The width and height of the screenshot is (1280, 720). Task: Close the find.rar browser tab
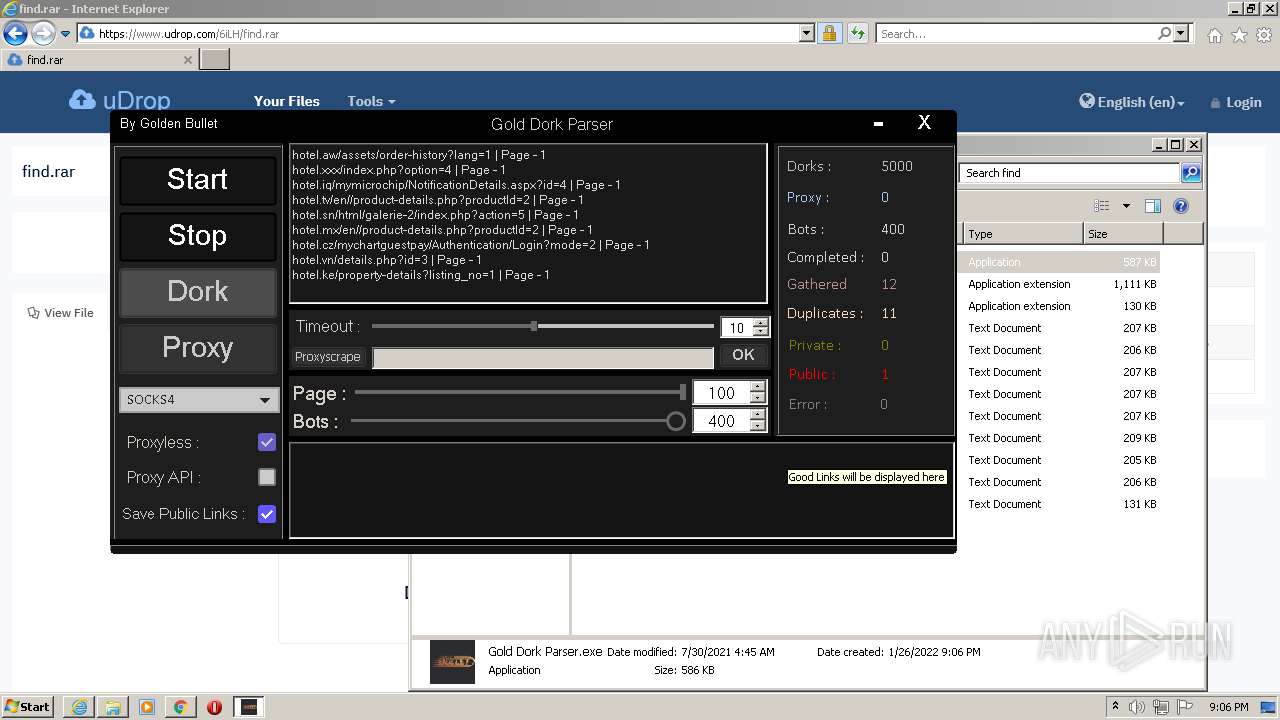click(187, 60)
